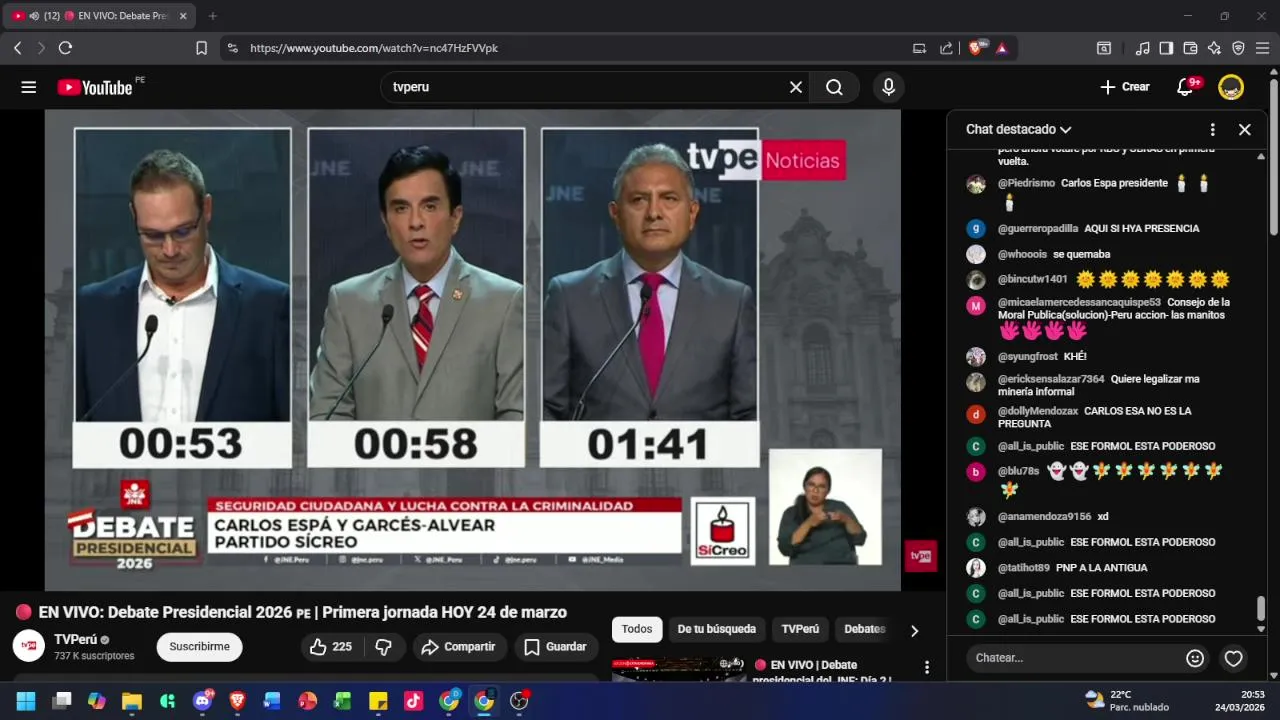Click the debate video player
Viewport: 1280px width, 720px height.
tap(472, 350)
